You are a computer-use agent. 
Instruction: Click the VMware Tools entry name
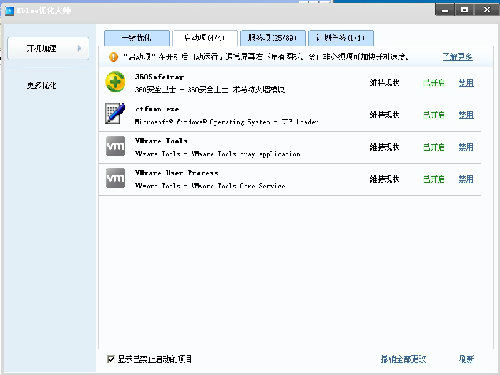(161, 141)
